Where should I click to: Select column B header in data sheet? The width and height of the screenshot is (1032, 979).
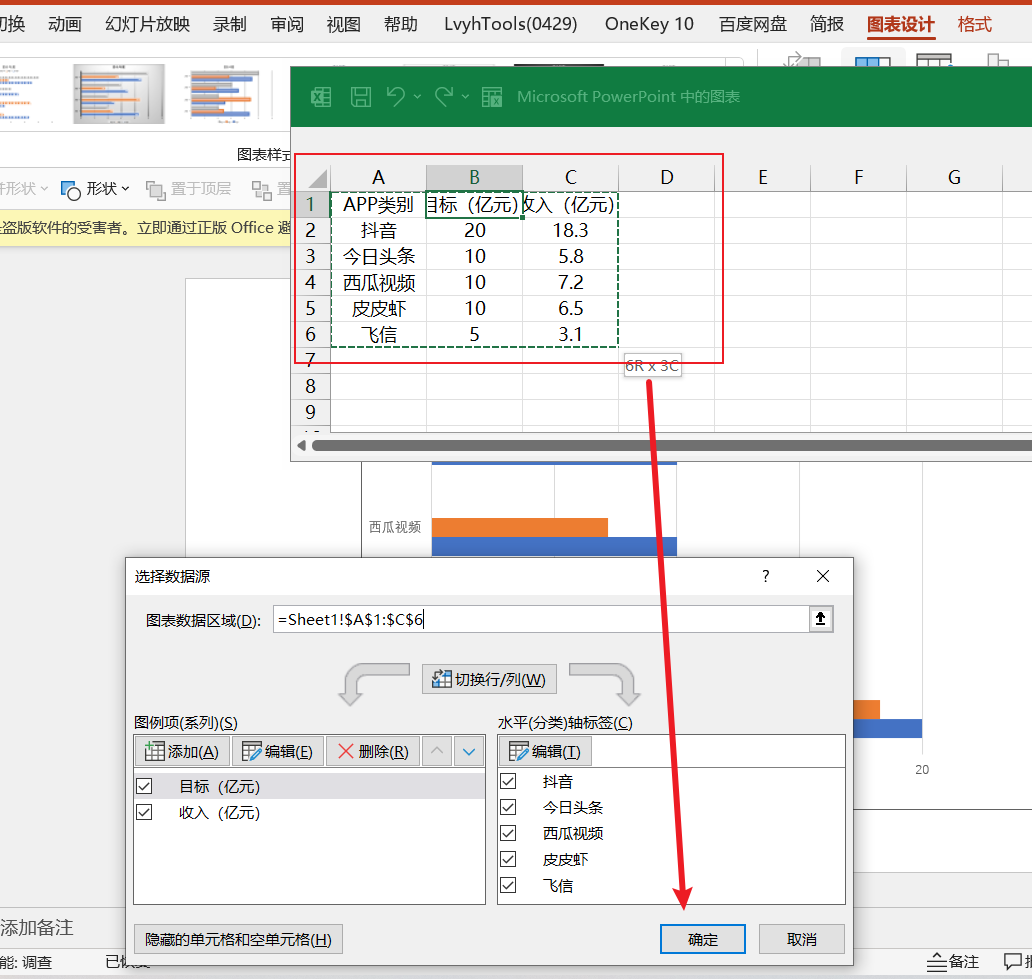tap(475, 177)
